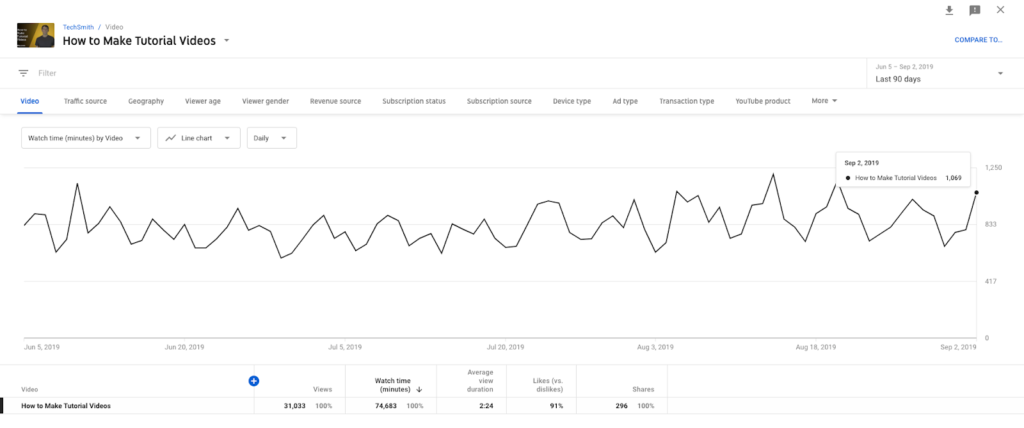Click the download report icon
The image size is (1024, 428).
[x=949, y=10]
